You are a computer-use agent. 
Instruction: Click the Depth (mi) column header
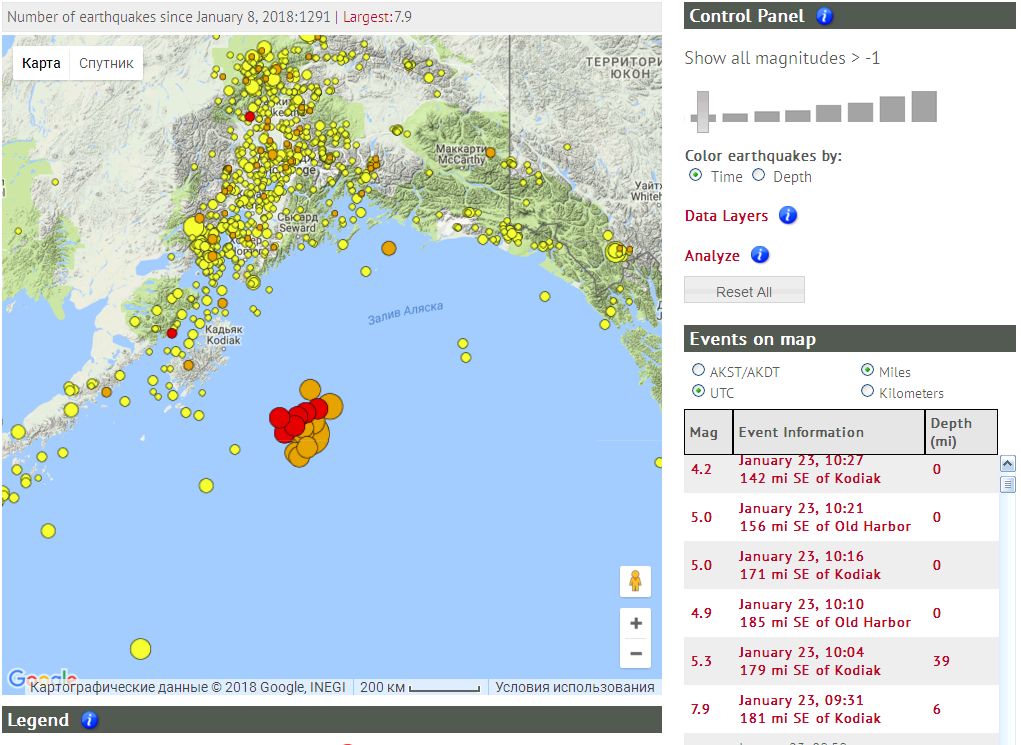961,432
